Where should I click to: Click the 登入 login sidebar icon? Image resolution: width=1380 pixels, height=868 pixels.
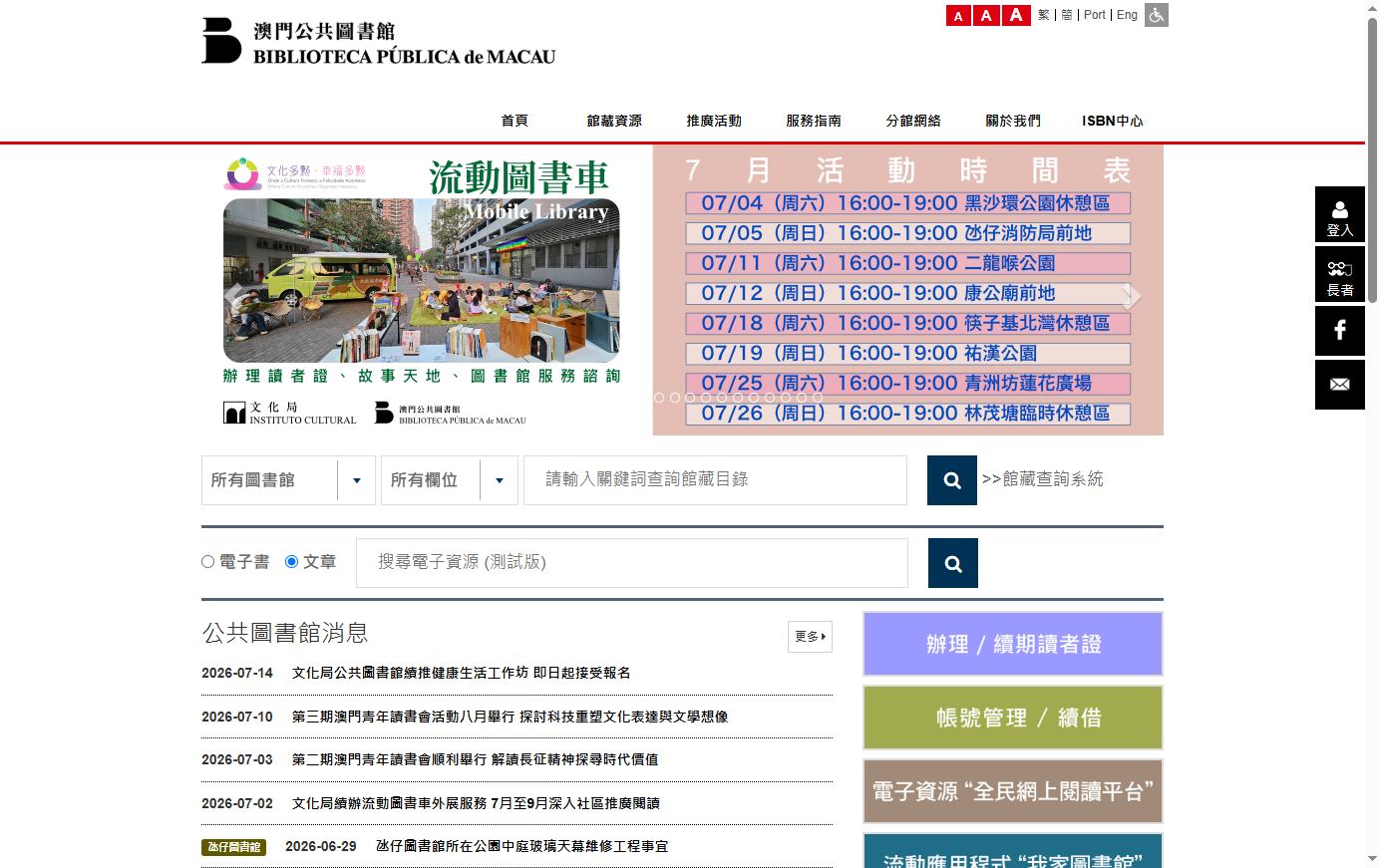tap(1340, 214)
